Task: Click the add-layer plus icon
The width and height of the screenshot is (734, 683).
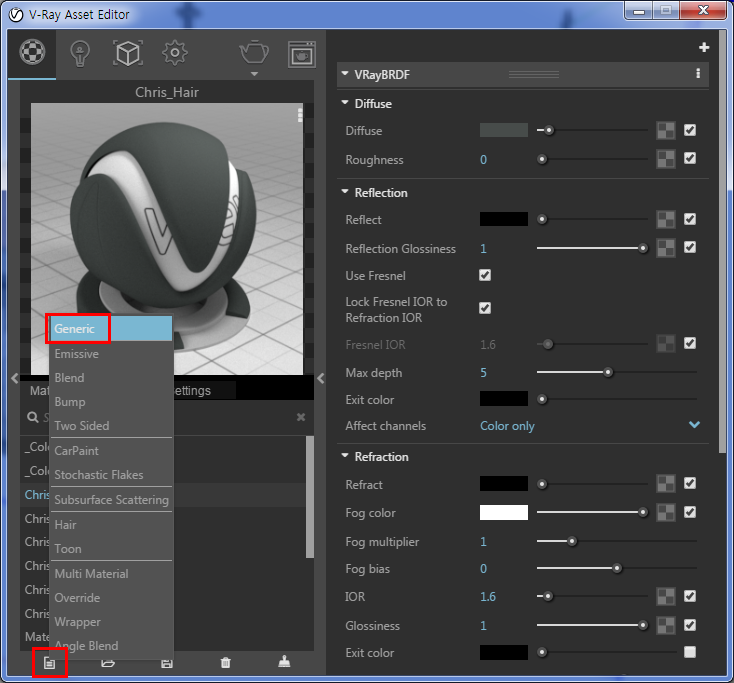Action: [704, 47]
